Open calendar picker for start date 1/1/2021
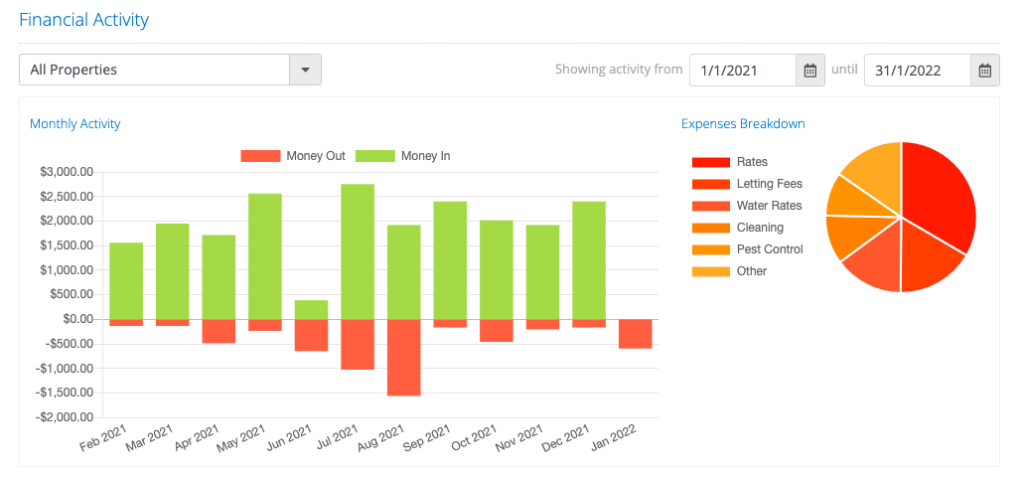 coord(810,70)
